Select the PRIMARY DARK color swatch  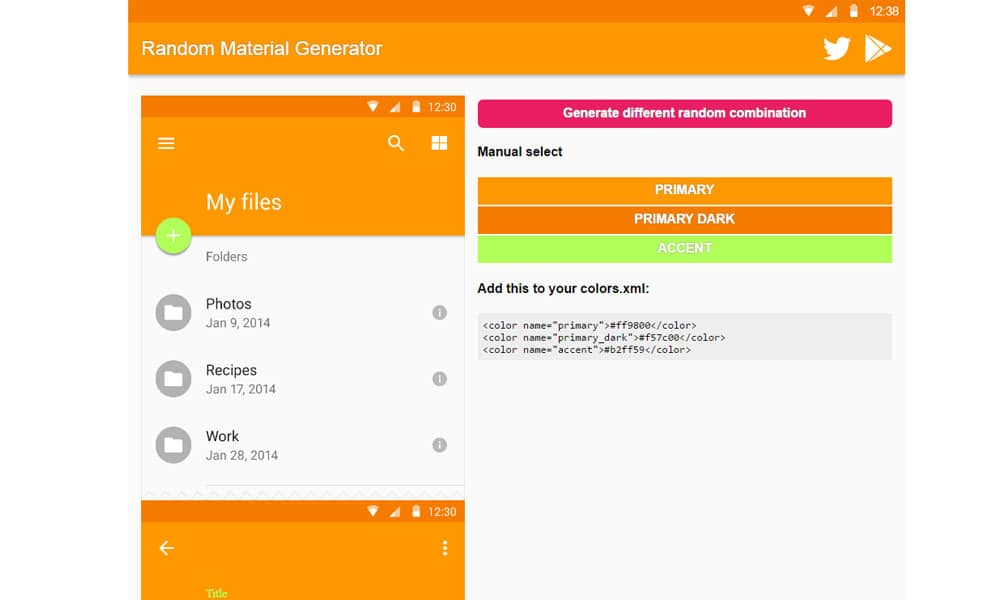[x=685, y=219]
